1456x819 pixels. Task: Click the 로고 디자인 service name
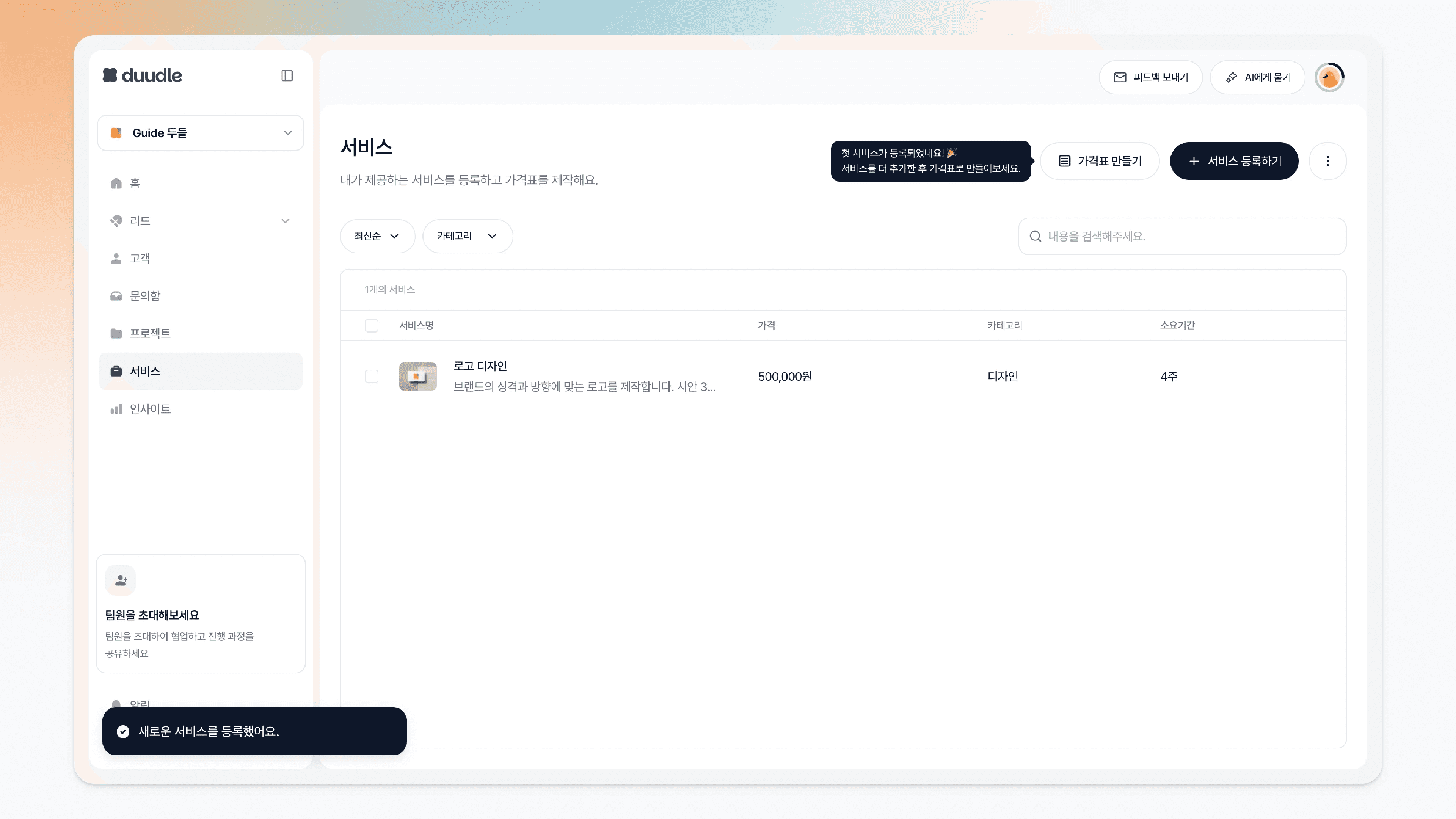[x=480, y=366]
